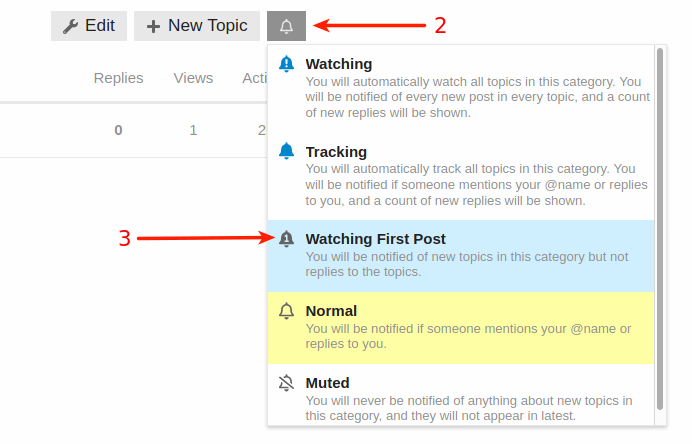The height and width of the screenshot is (444, 692).
Task: Open the notification bell dropdown button
Action: click(x=286, y=26)
